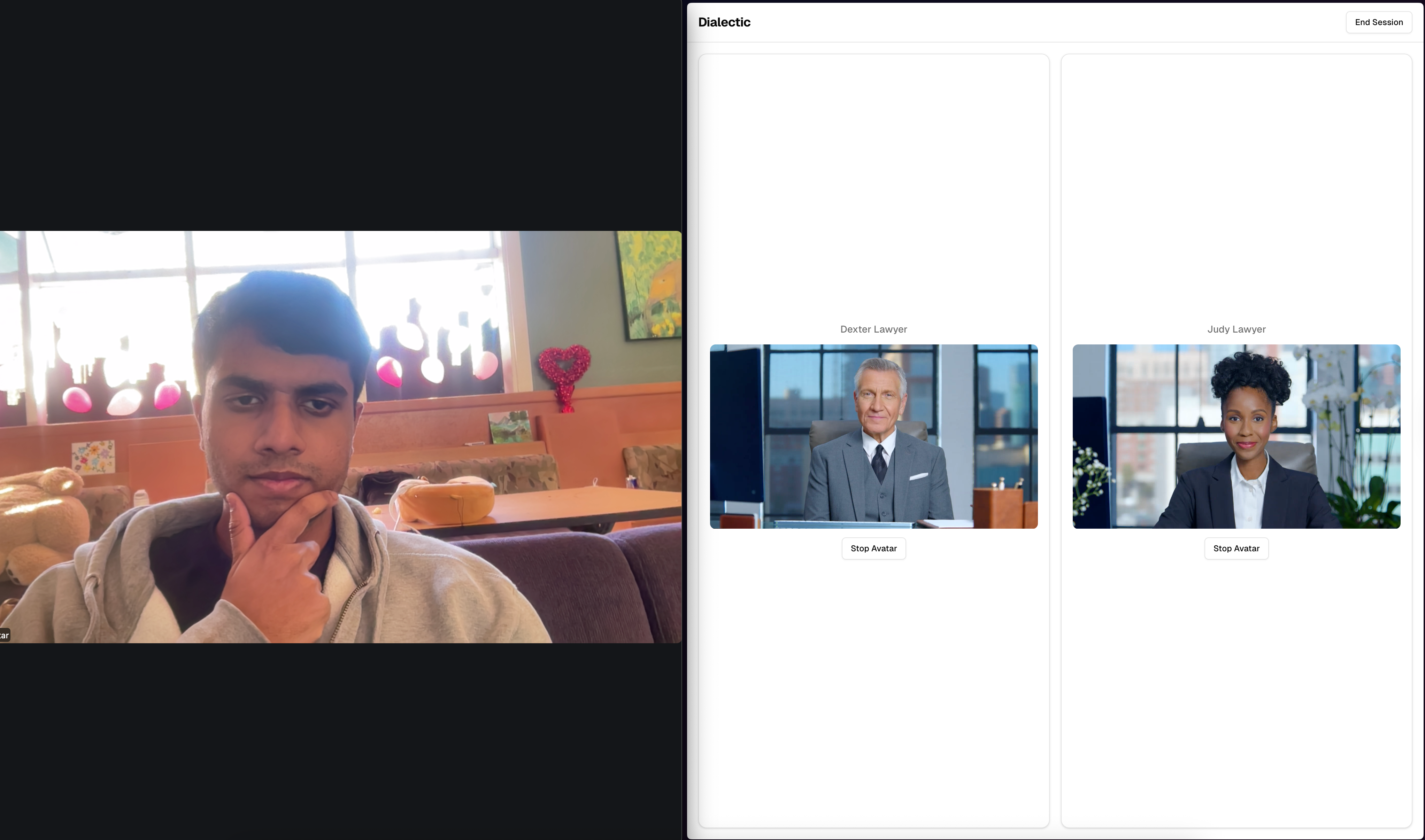Click the floral card on the ledge
The width and height of the screenshot is (1425, 840).
(x=93, y=457)
